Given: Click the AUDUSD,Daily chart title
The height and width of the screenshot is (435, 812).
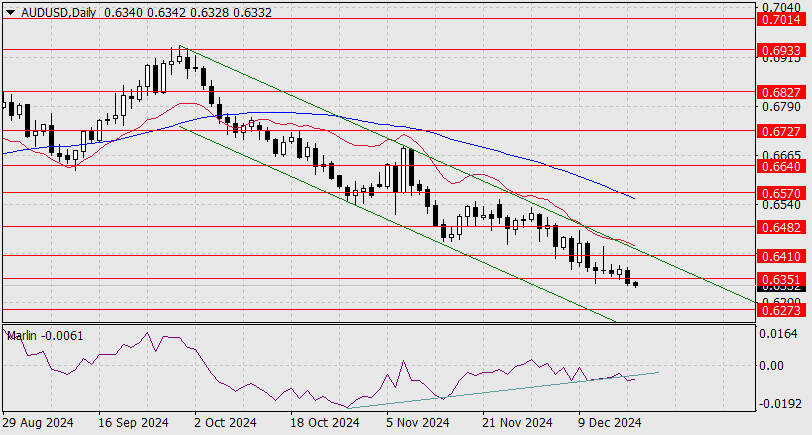Looking at the screenshot, I should pyautogui.click(x=59, y=12).
